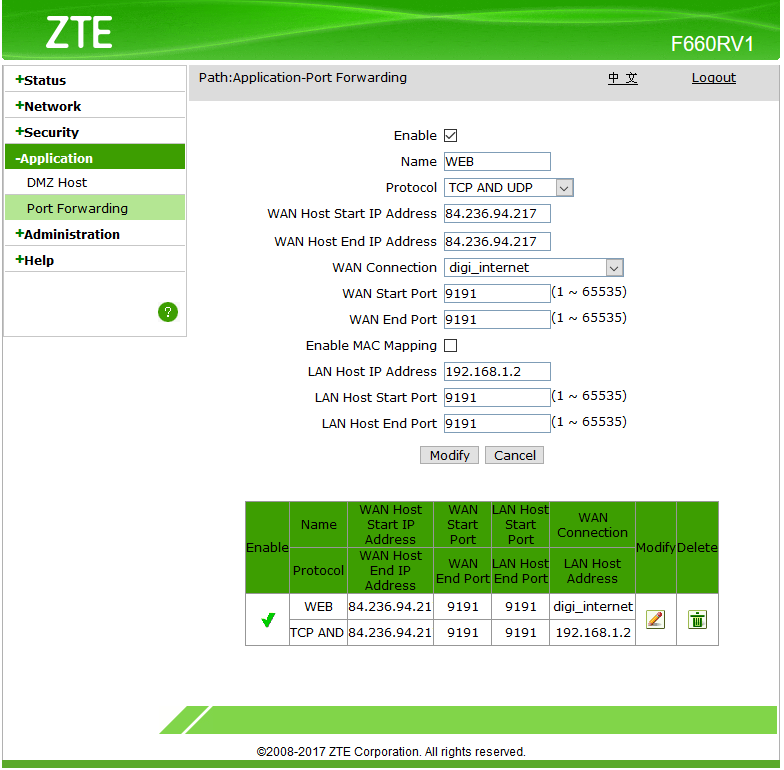This screenshot has height=770, width=784.
Task: Click the Logout link
Action: pos(714,78)
